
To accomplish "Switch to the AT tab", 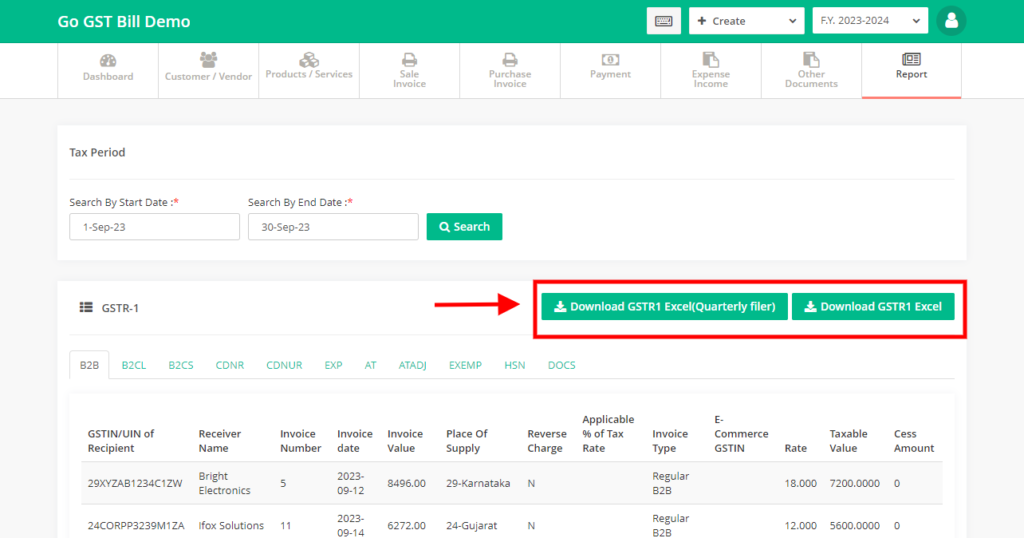I will [x=370, y=365].
